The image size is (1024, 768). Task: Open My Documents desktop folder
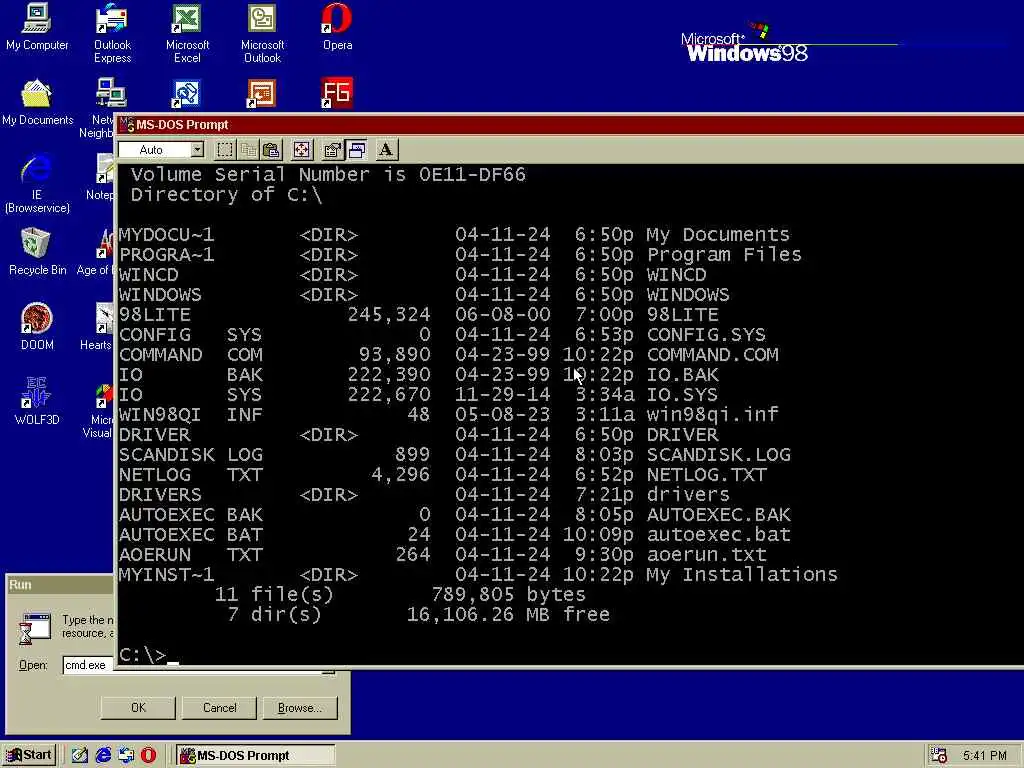[x=37, y=102]
